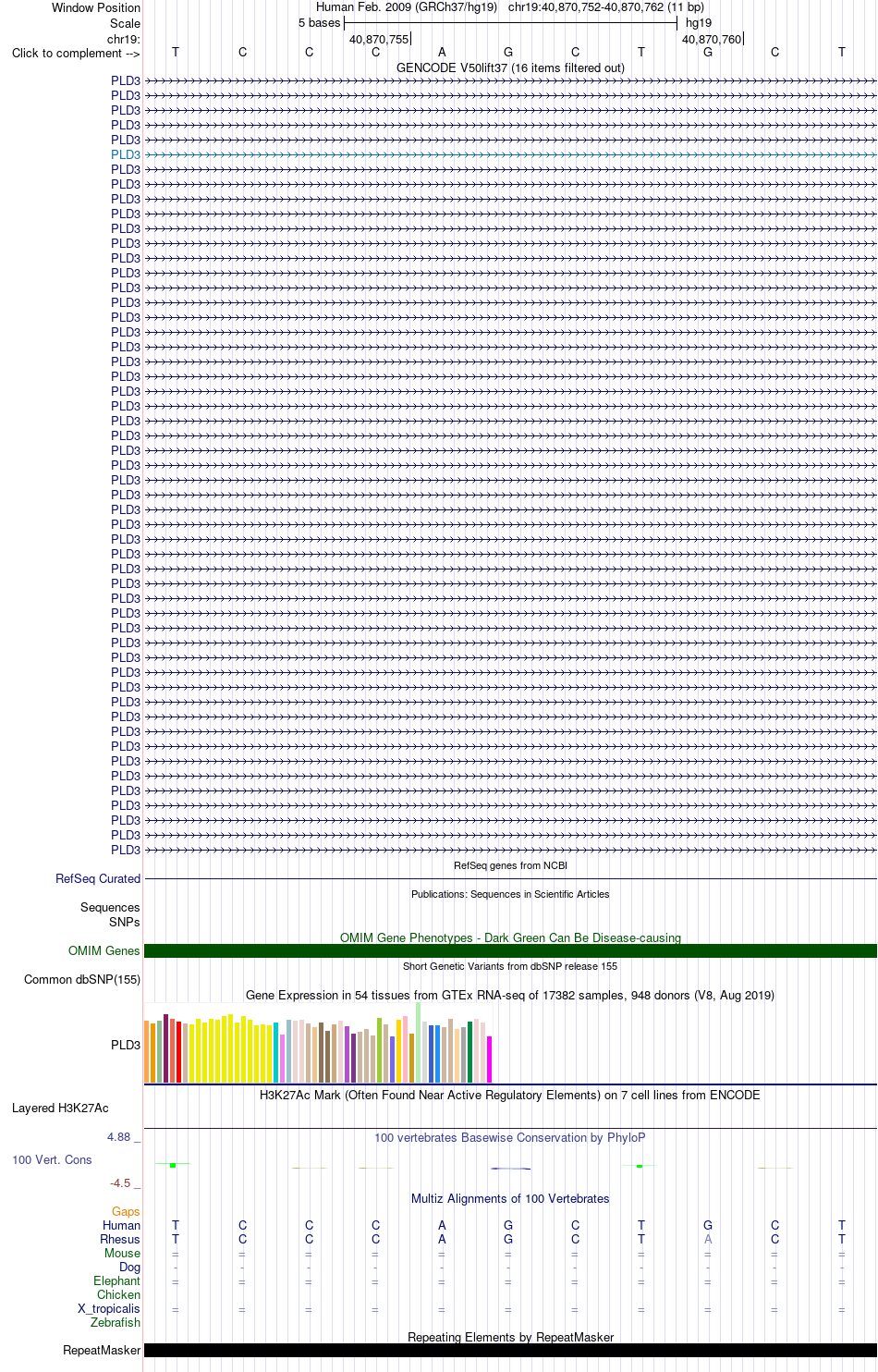Select the light-blue highlighted PLD3 transcript label
The width and height of the screenshot is (878, 1372).
pyautogui.click(x=126, y=154)
